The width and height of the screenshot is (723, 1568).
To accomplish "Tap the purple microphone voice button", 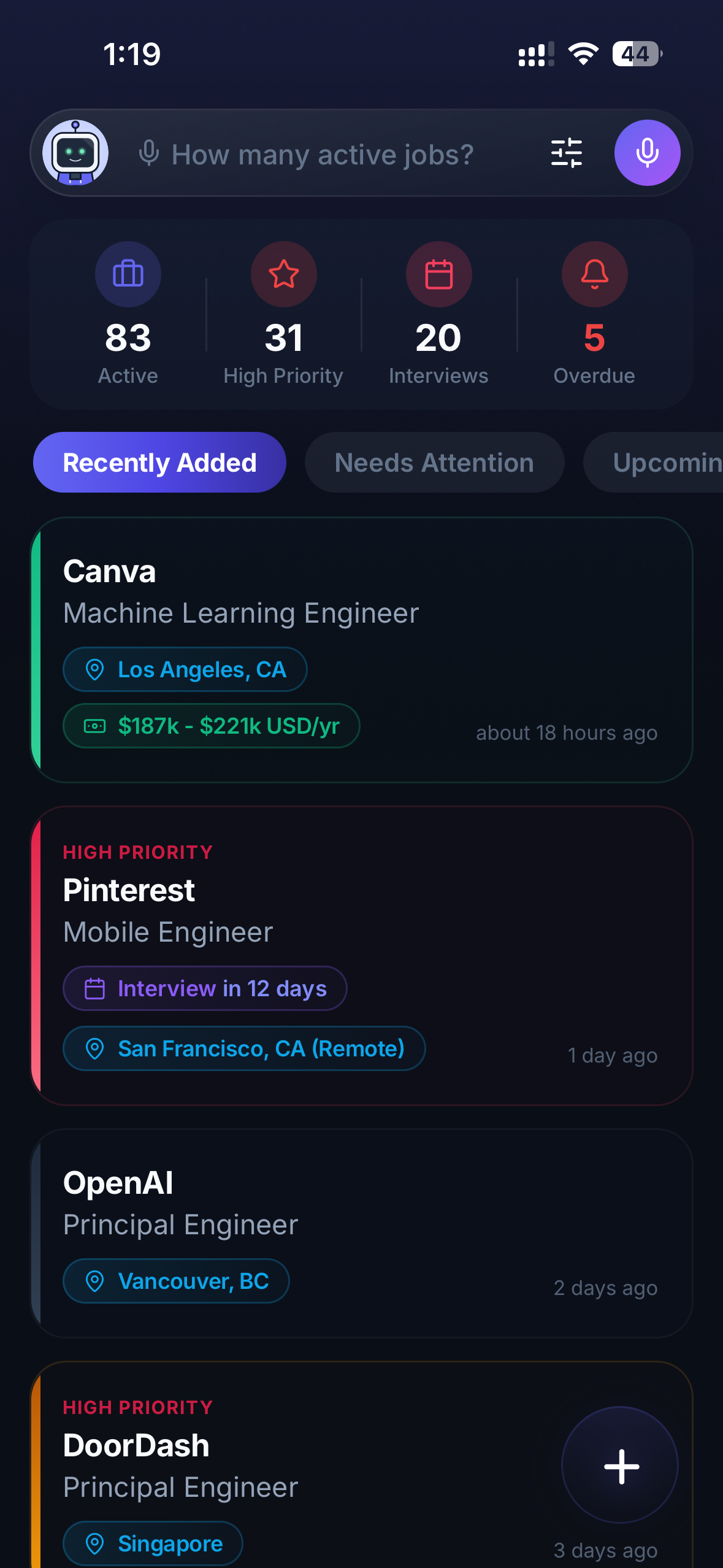I will (x=647, y=153).
